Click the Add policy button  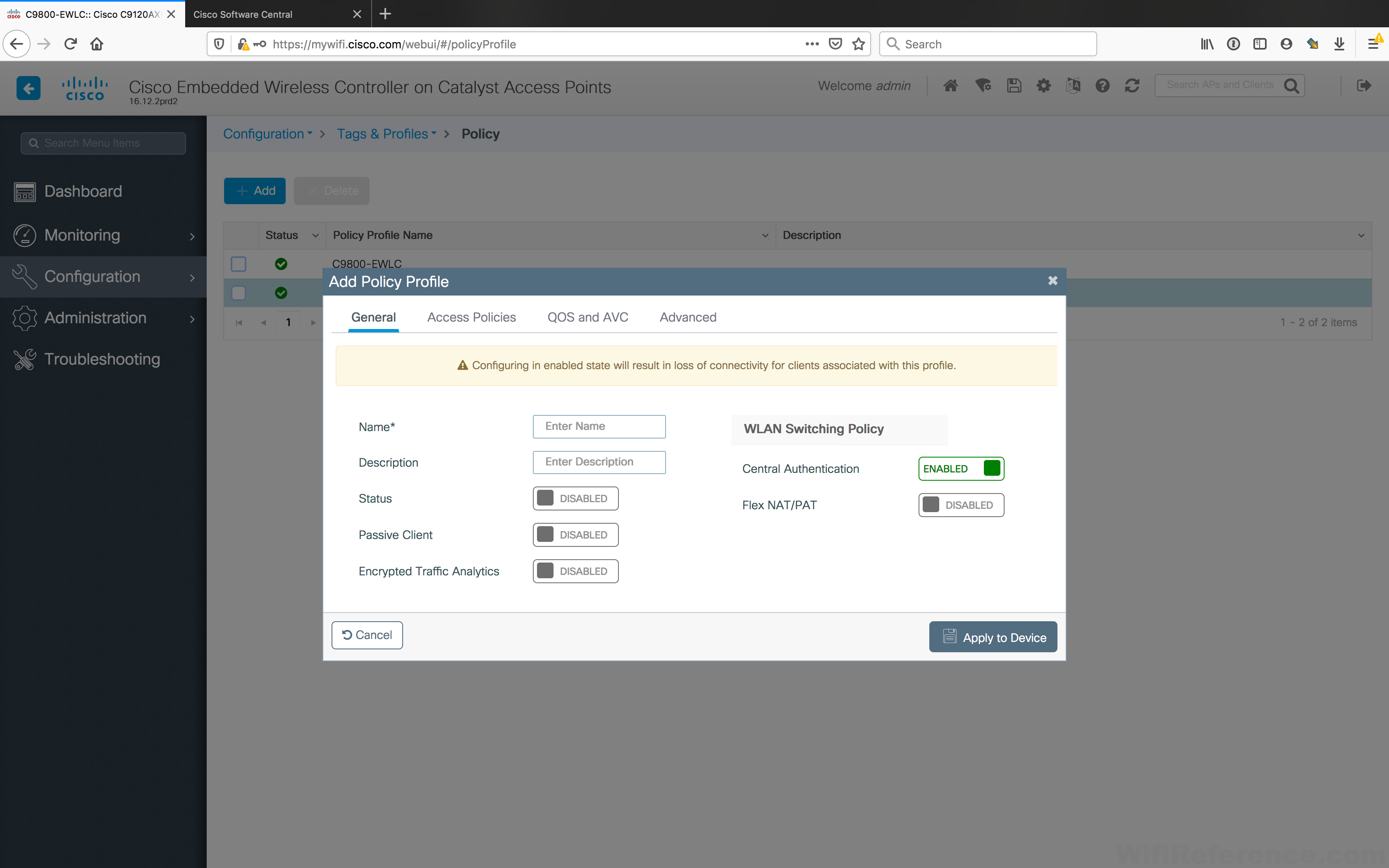(254, 191)
